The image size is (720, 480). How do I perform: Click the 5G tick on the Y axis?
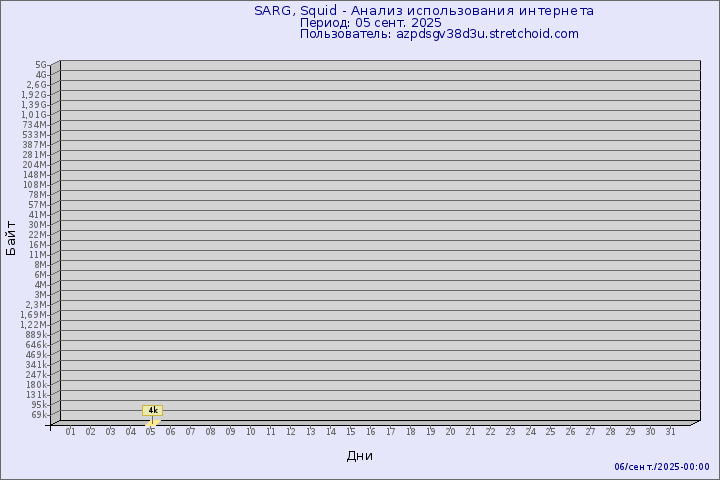point(41,64)
